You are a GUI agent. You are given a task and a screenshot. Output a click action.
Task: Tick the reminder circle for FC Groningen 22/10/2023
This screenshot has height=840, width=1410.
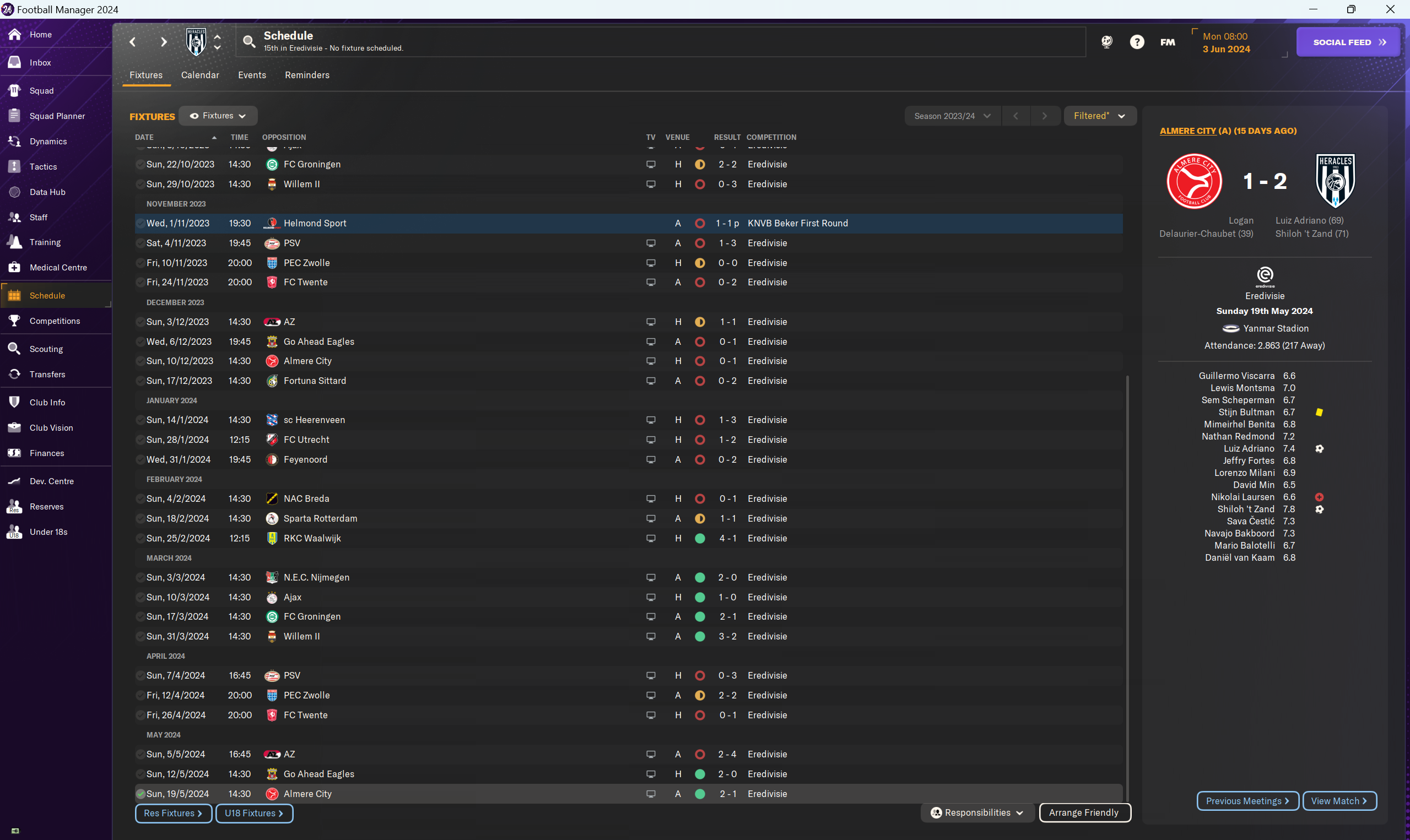[140, 165]
